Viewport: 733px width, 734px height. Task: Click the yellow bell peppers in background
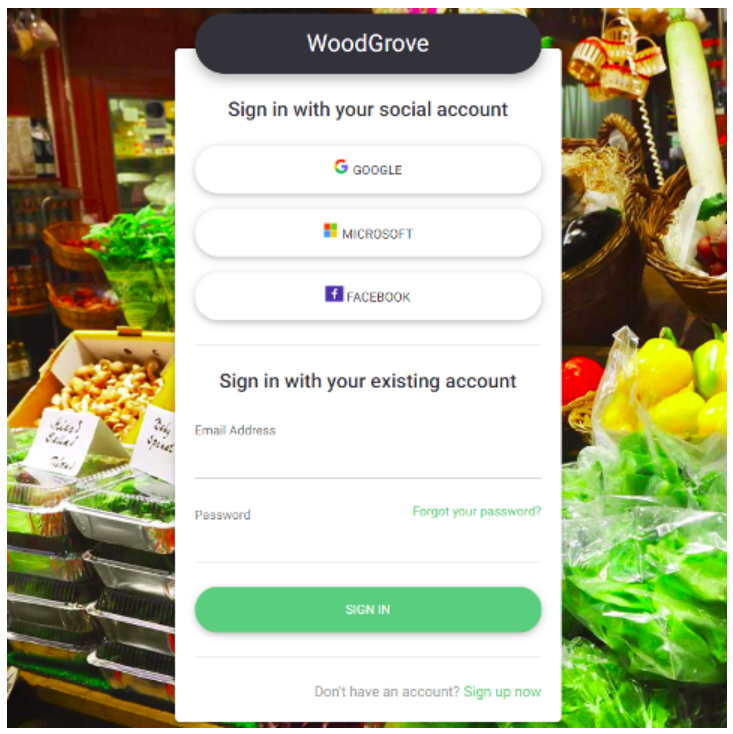(x=665, y=384)
